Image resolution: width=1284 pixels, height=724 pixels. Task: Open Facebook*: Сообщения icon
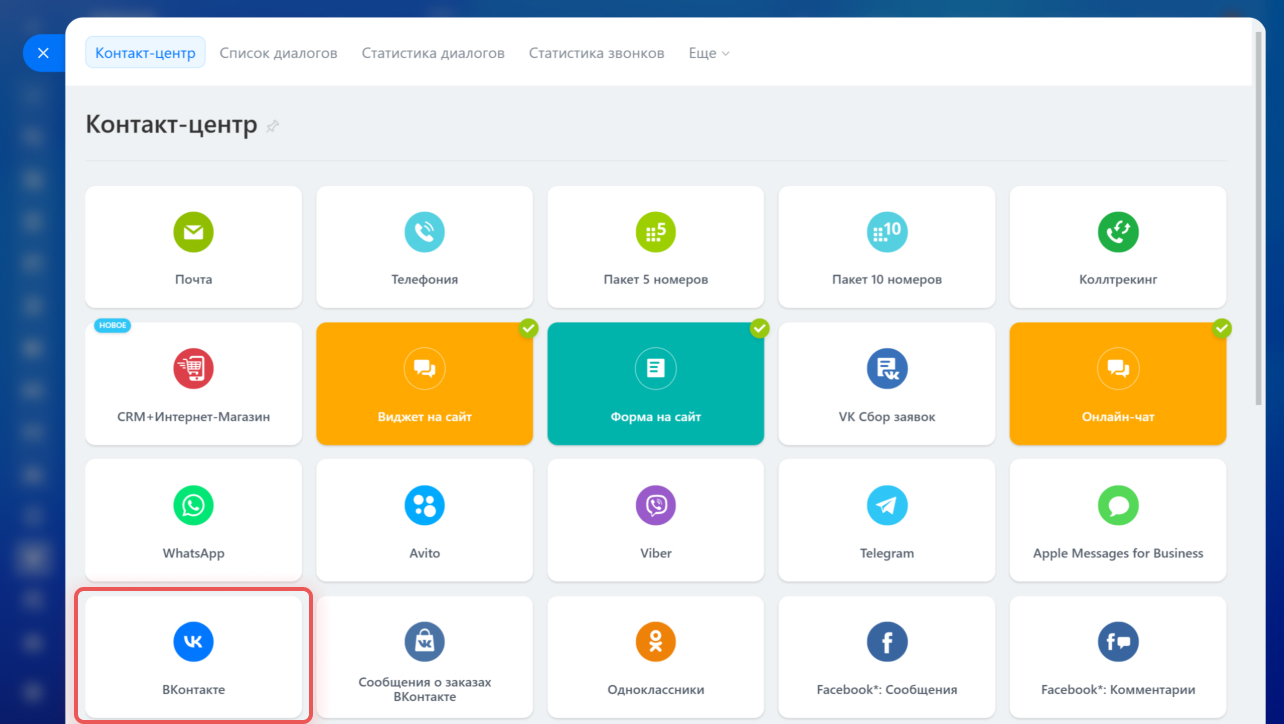pyautogui.click(x=887, y=642)
